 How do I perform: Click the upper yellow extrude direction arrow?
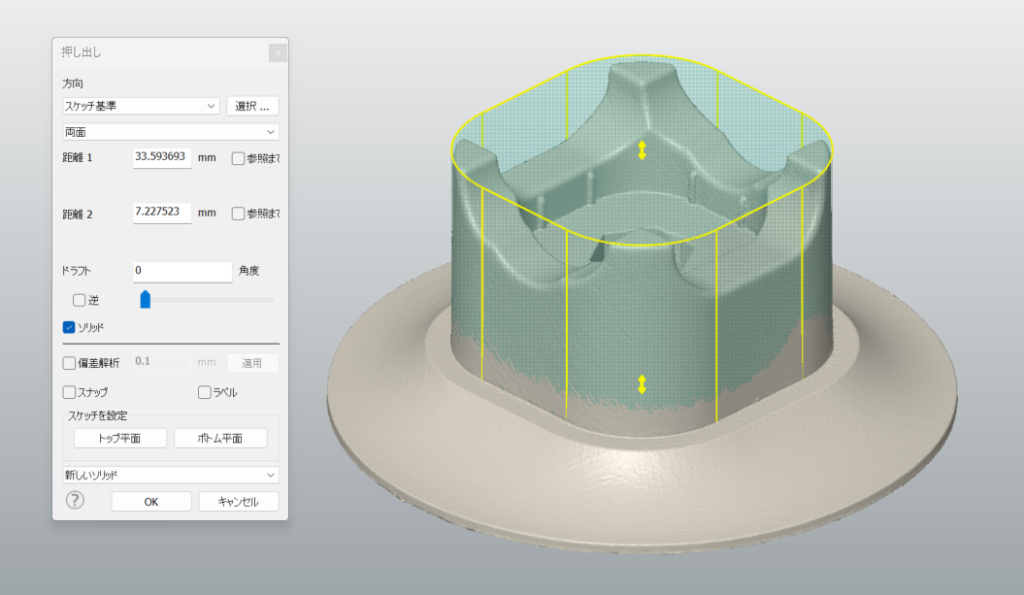[643, 150]
